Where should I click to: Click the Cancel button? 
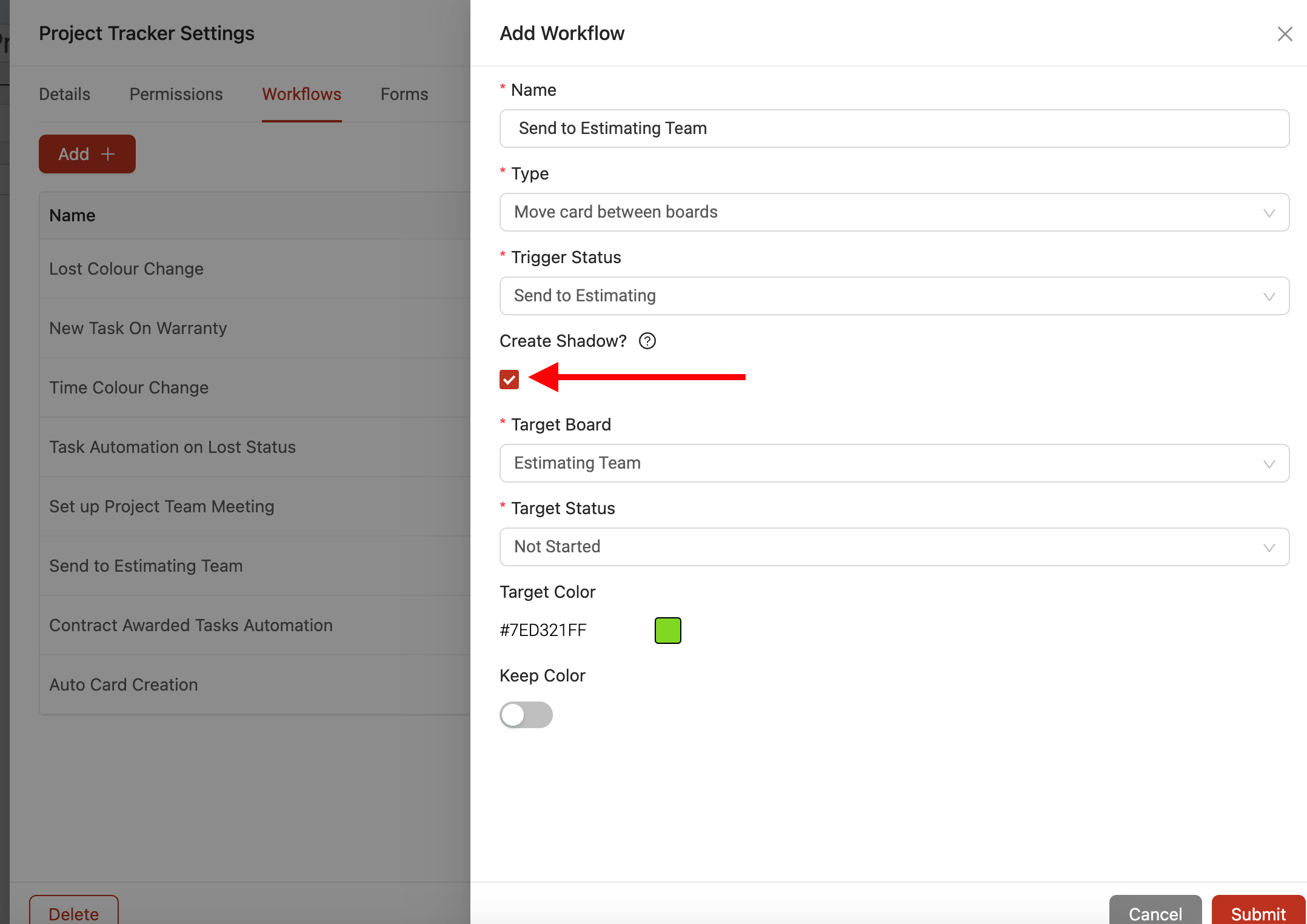pyautogui.click(x=1155, y=912)
